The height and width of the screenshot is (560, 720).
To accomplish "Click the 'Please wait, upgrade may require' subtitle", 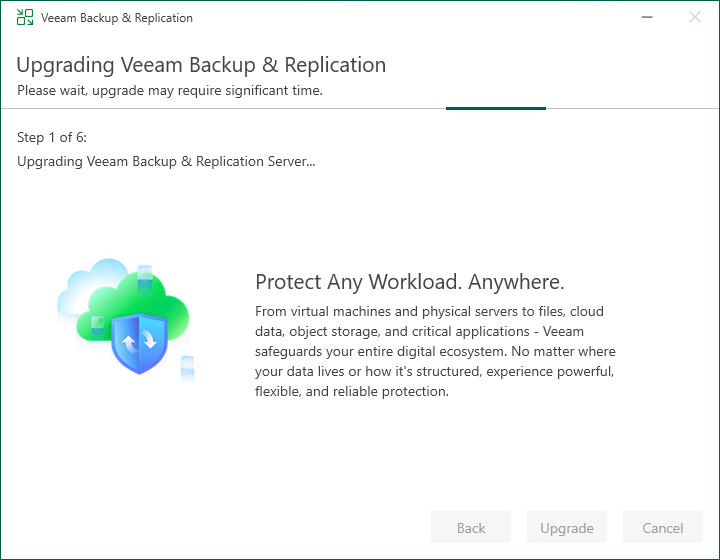I will coord(170,90).
